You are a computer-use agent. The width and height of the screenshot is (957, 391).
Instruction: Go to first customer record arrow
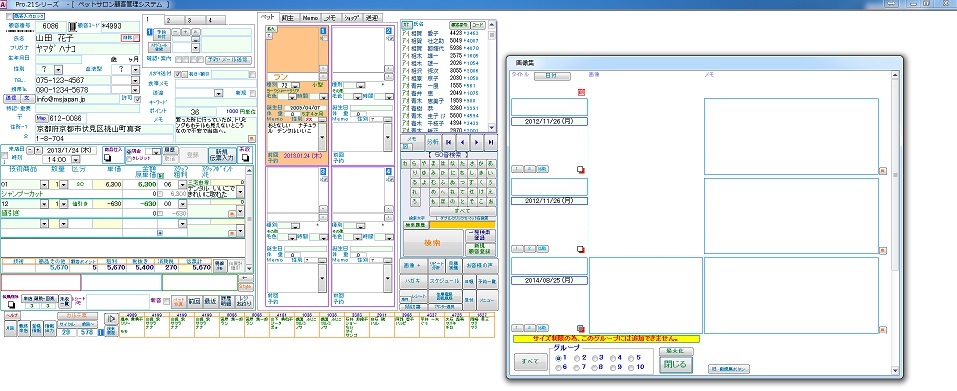point(450,143)
